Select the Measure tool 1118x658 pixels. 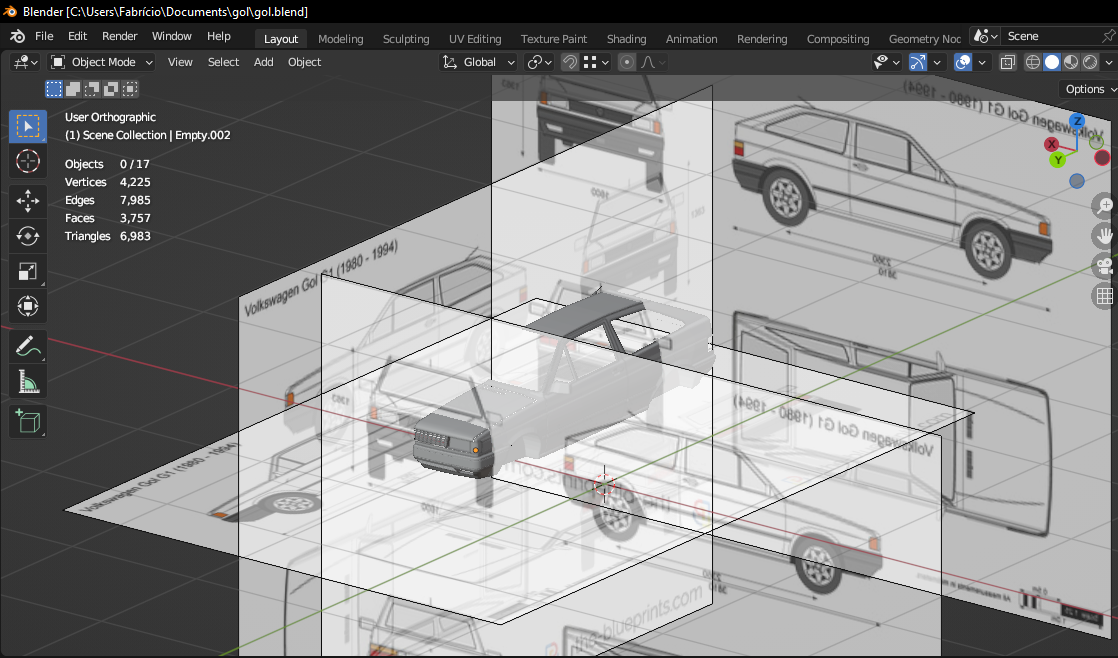tap(28, 383)
